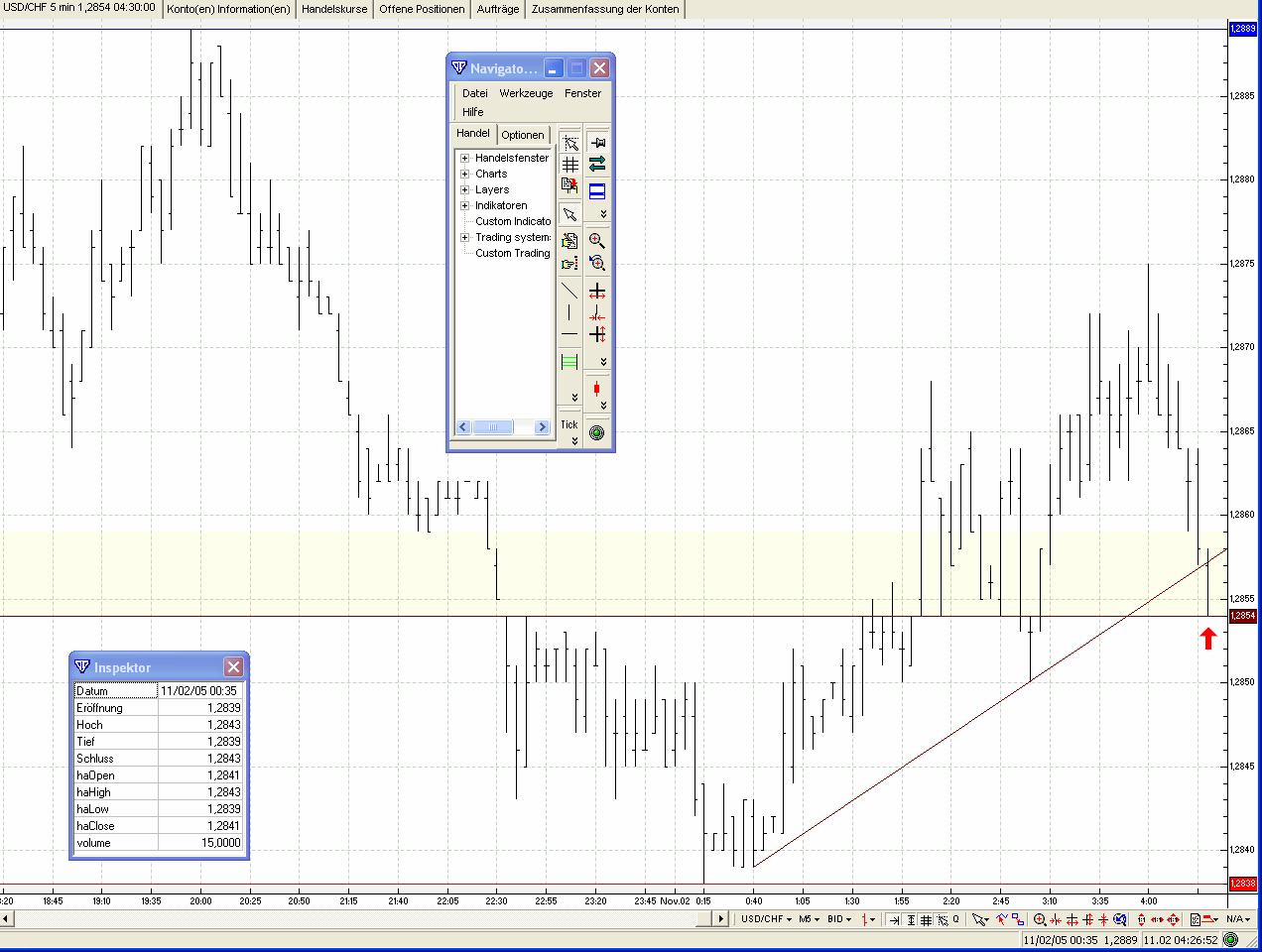Click the blue refresh zoom icon in bottom toolbar

pyautogui.click(x=1119, y=920)
